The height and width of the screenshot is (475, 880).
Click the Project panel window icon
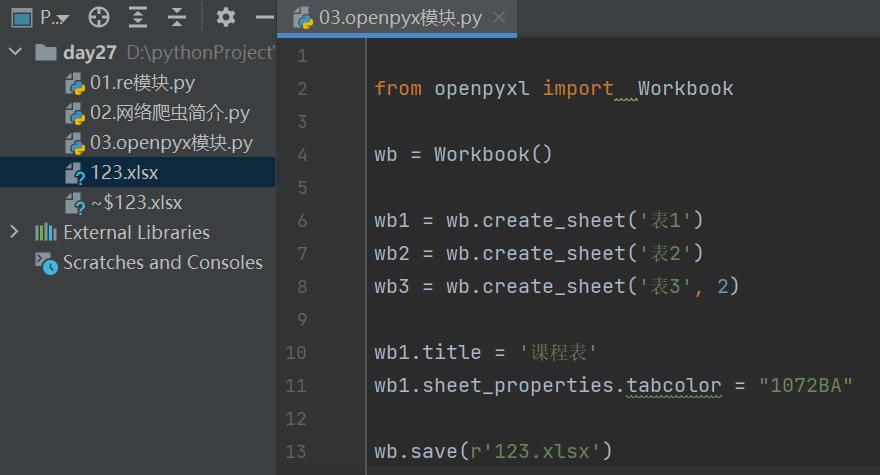[22, 18]
